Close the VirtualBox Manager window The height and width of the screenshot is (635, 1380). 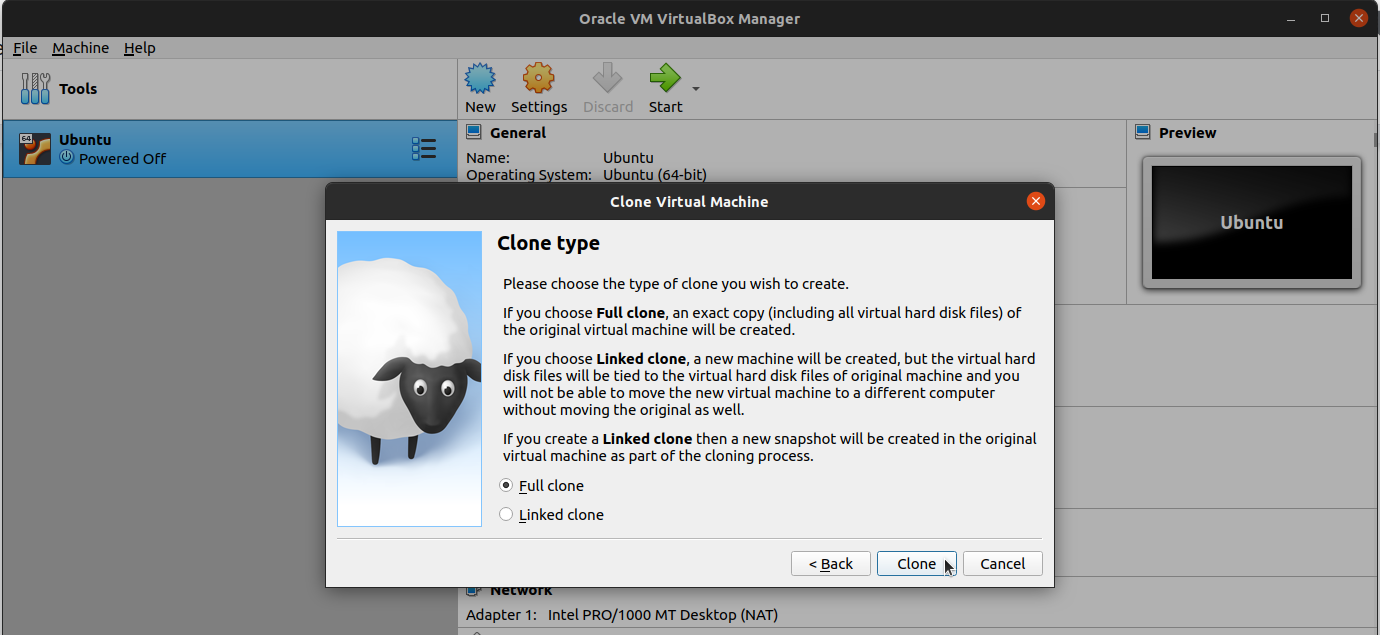pyautogui.click(x=1358, y=18)
